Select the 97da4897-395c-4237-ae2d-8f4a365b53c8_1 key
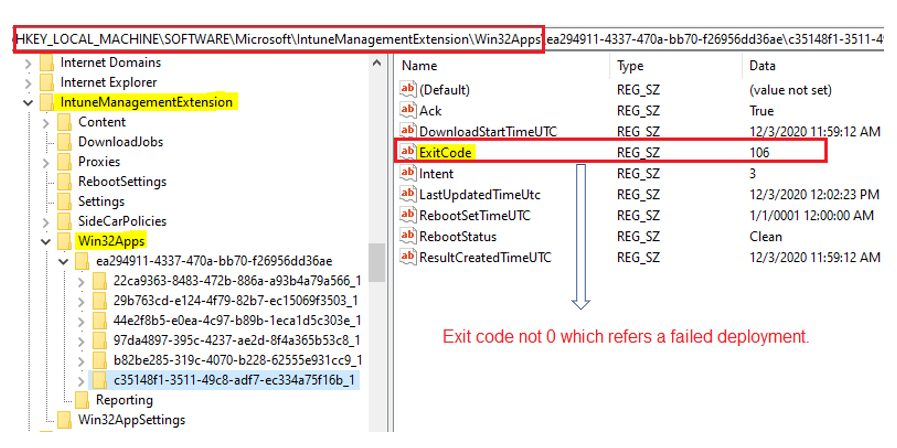Screen dimensions: 897x448 [x=237, y=340]
